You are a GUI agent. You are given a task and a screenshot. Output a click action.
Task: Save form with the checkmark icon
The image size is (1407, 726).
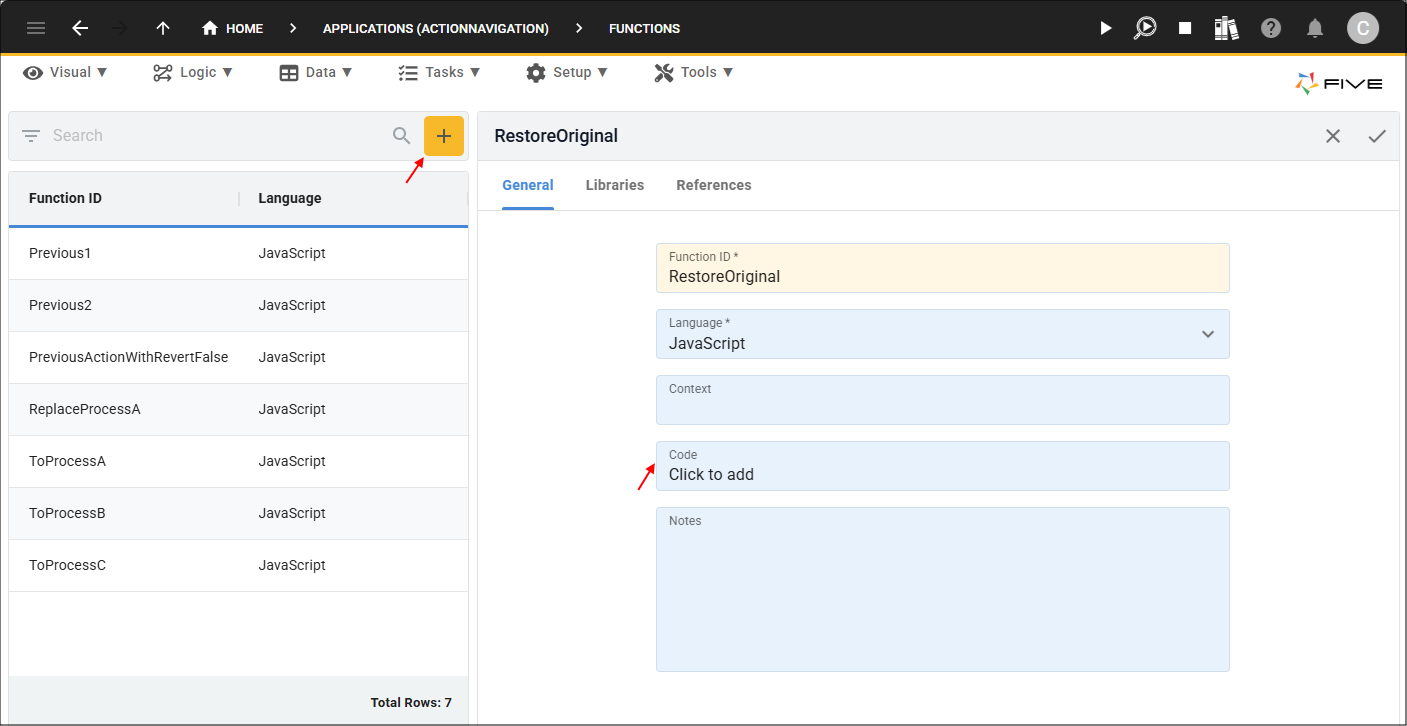1377,136
